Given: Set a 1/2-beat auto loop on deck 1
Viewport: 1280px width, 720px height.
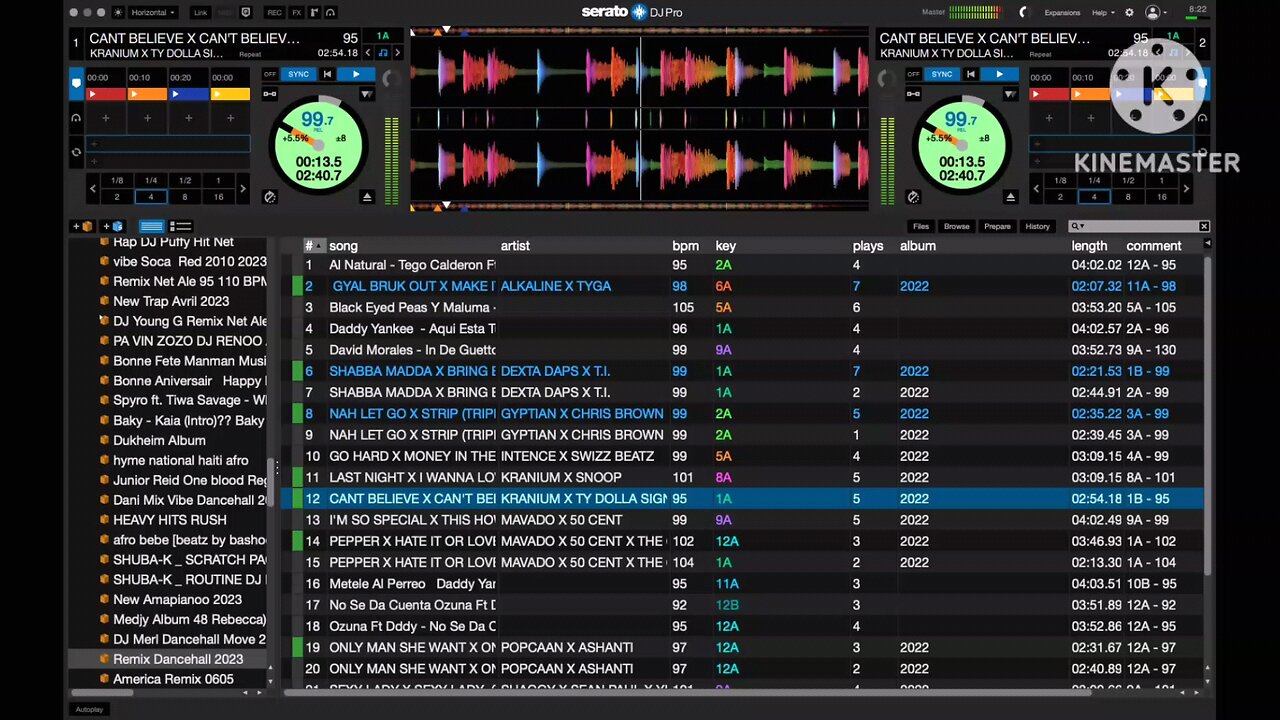Looking at the screenshot, I should (185, 181).
